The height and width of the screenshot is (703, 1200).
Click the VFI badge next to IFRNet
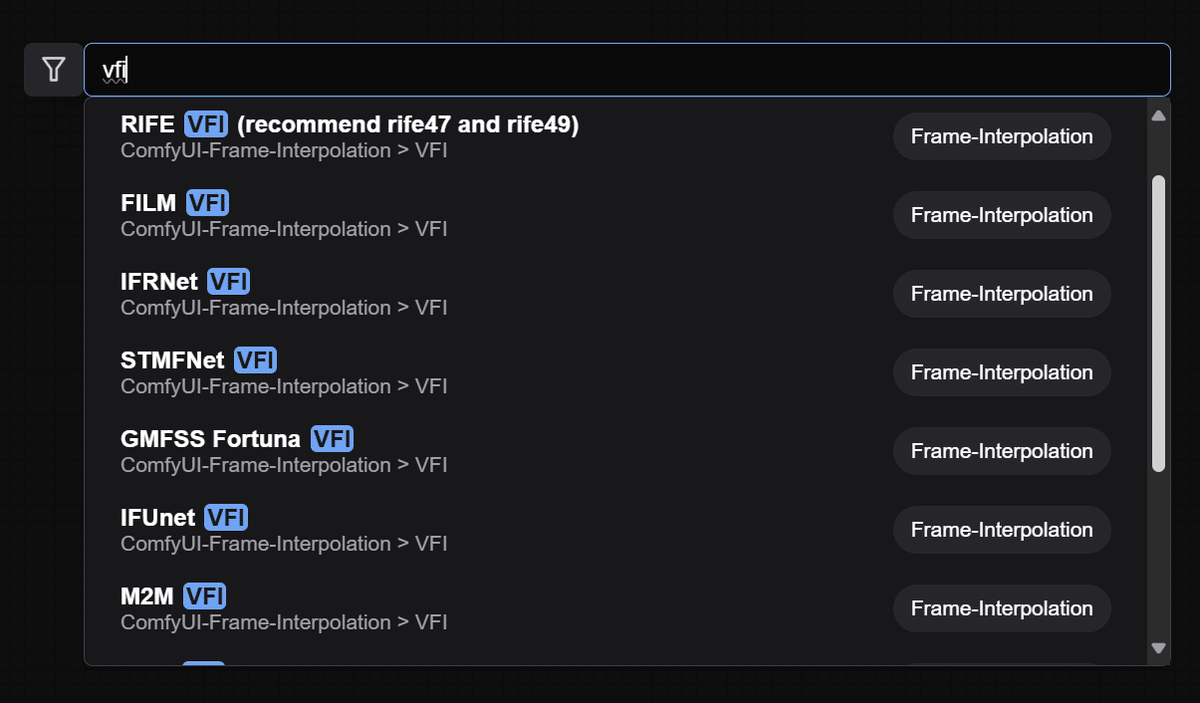point(228,281)
